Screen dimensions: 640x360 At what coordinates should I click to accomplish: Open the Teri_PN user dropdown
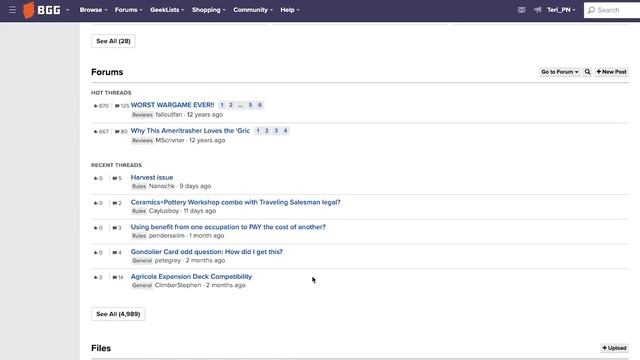[x=561, y=10]
